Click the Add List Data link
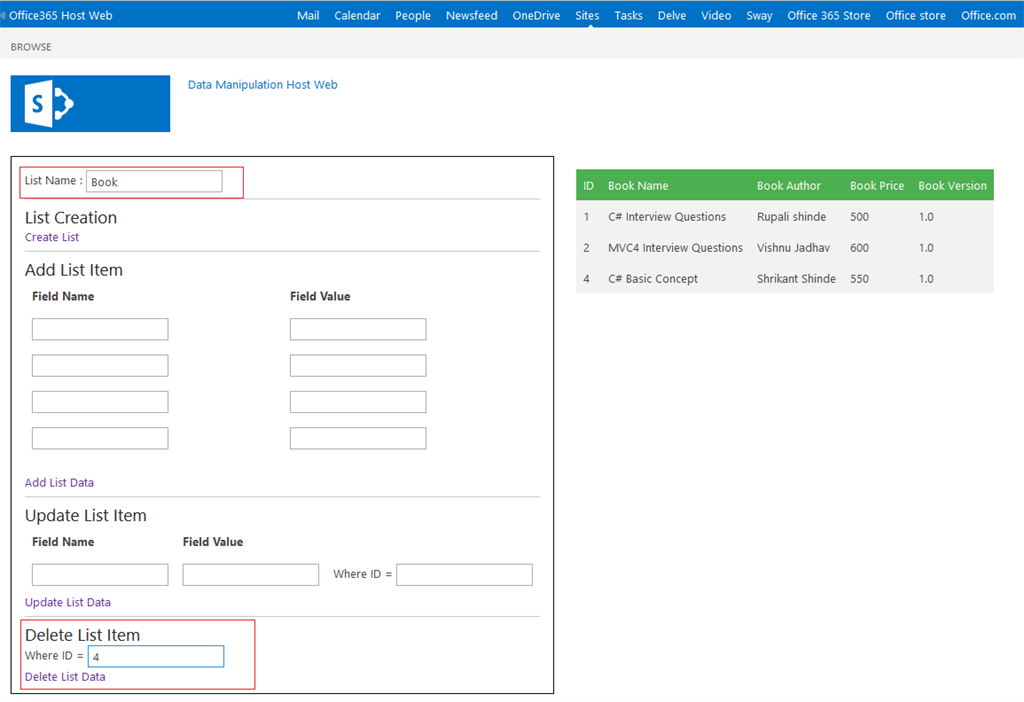 pyautogui.click(x=59, y=483)
